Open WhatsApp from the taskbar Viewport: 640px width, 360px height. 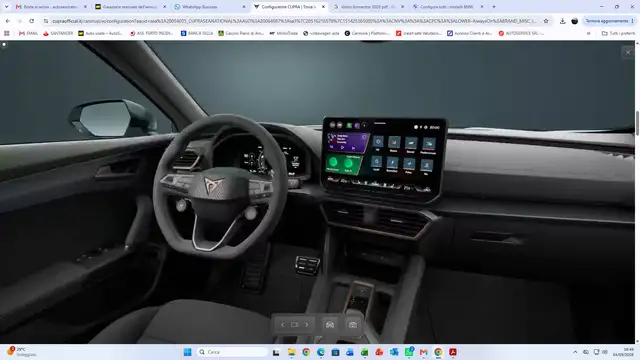tap(409, 352)
